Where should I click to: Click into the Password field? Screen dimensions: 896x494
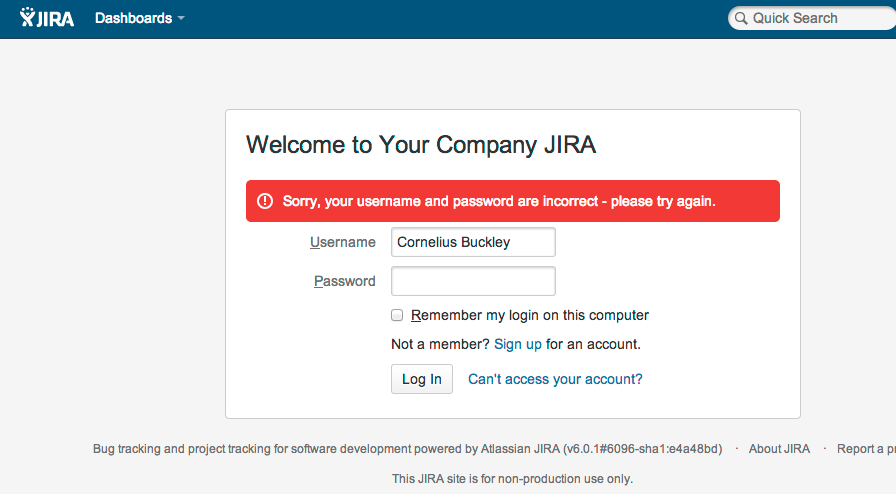click(x=473, y=281)
